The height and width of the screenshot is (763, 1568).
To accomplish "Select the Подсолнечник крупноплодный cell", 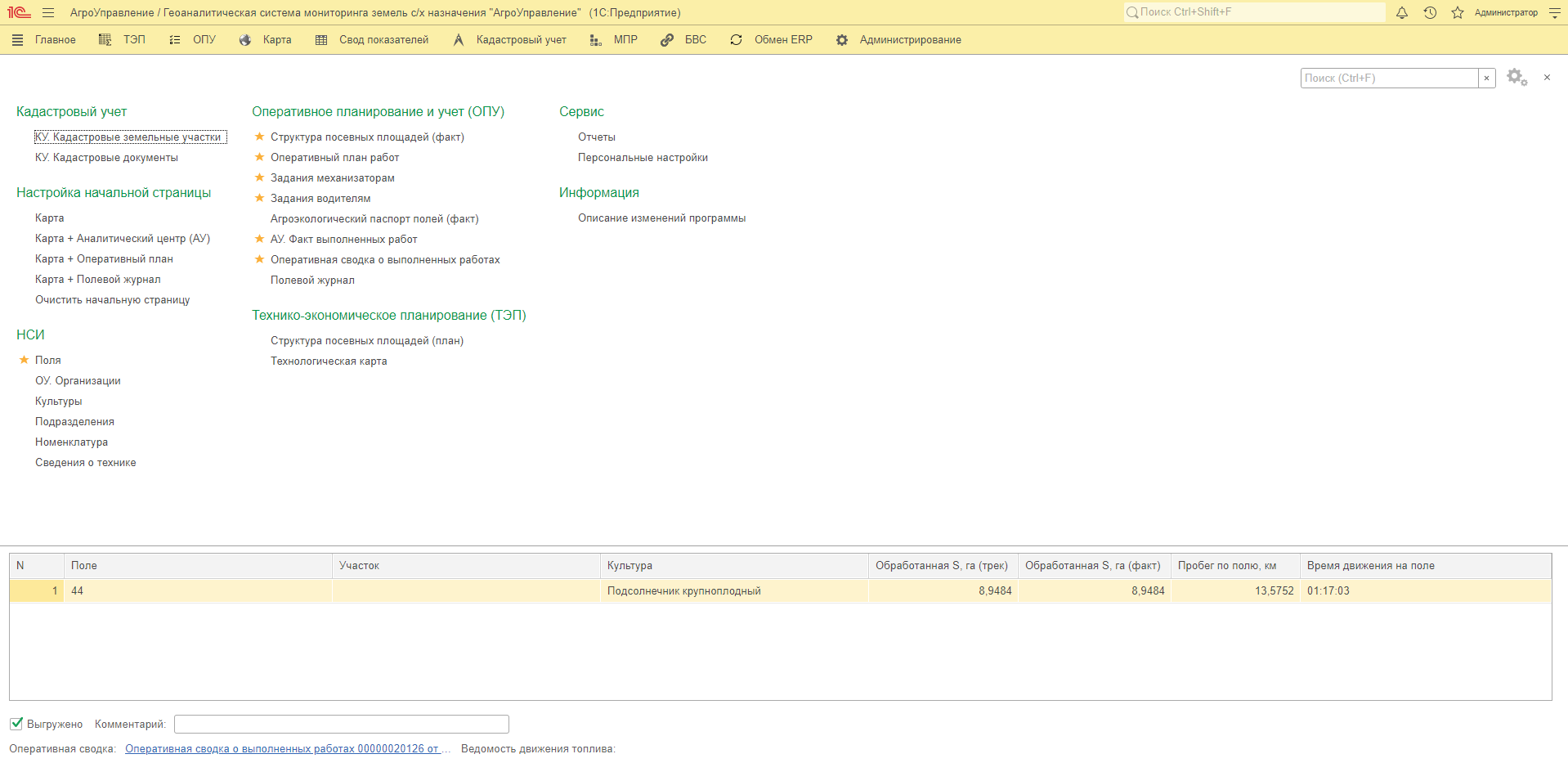I will (734, 591).
